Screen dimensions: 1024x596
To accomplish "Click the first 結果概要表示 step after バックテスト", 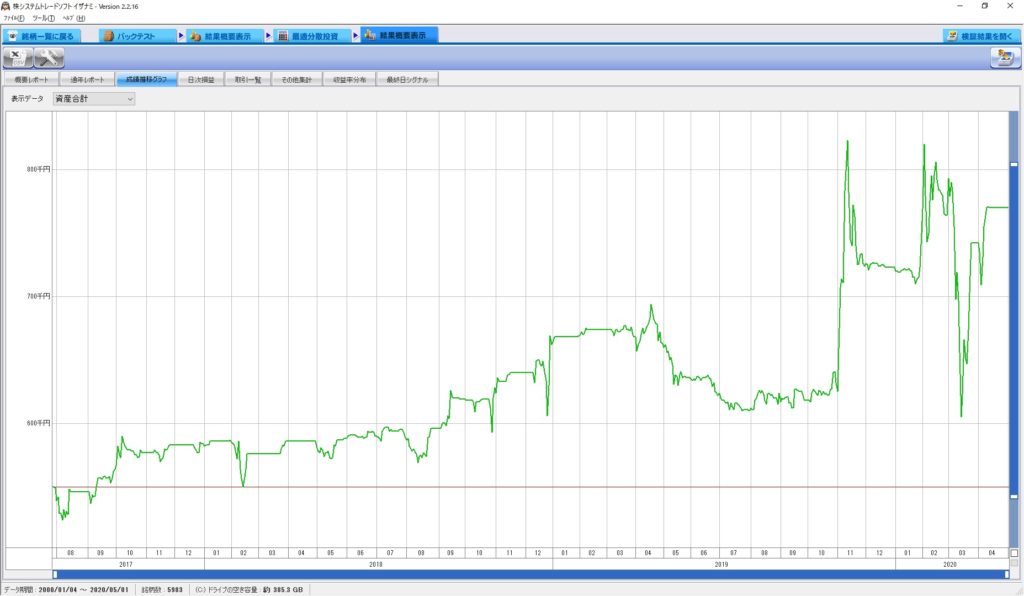I will [226, 35].
